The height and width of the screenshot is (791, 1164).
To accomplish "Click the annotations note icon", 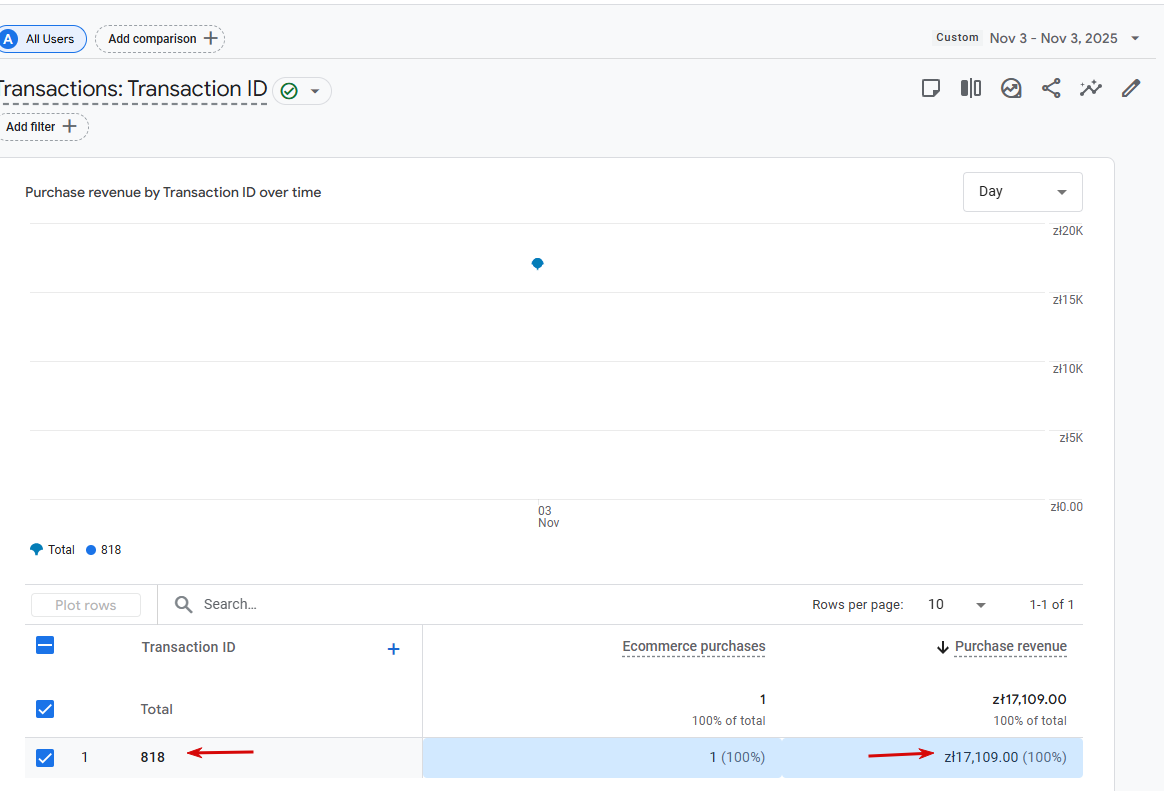I will click(x=931, y=88).
